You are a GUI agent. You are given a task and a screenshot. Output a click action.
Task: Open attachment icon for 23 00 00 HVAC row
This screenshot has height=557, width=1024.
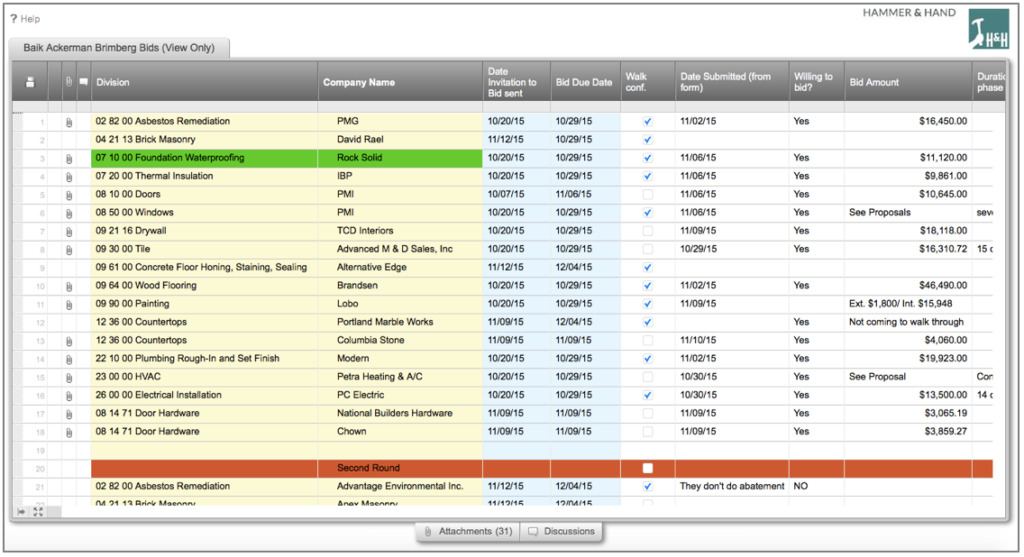[69, 377]
